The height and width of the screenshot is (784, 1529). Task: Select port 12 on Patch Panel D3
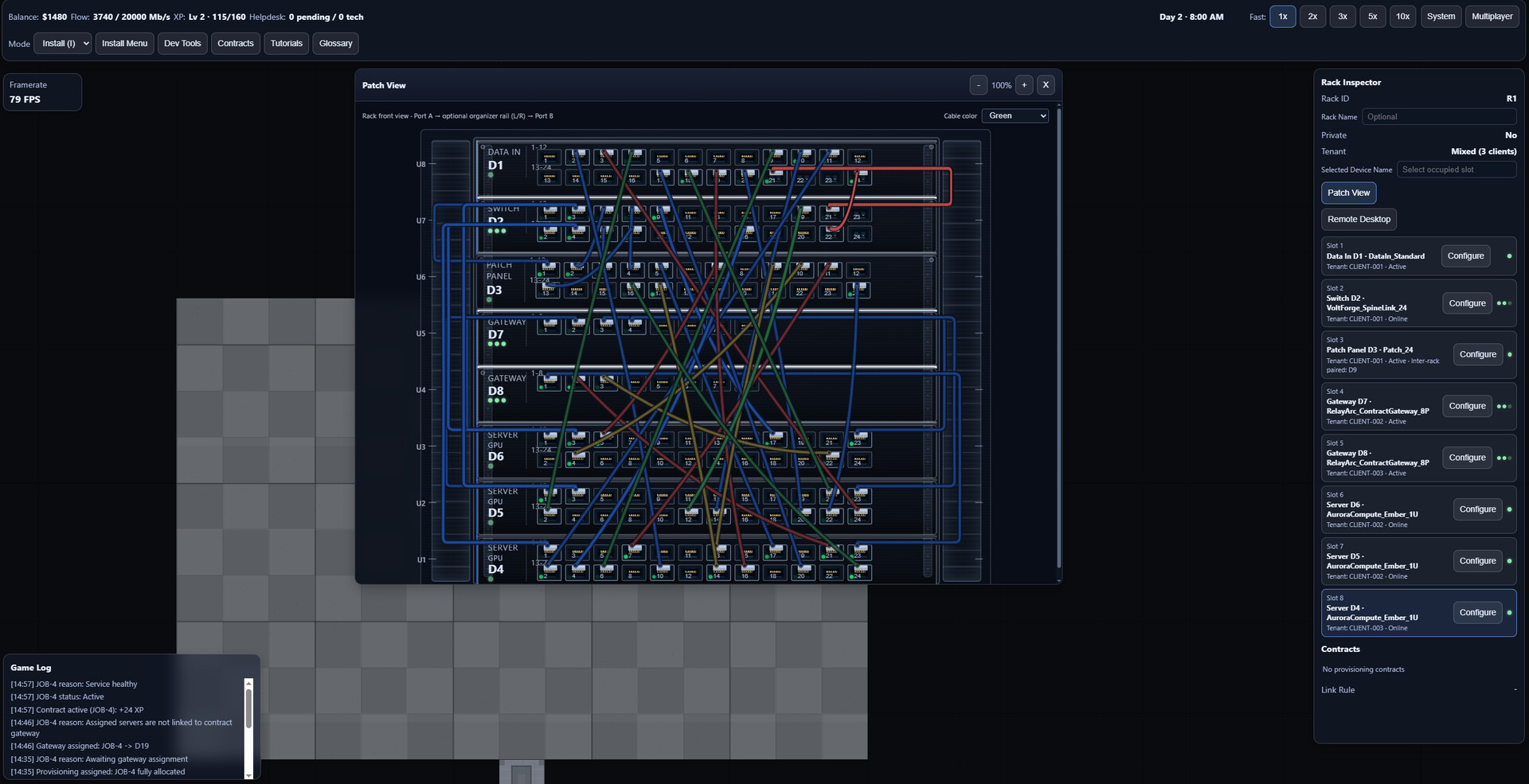click(x=858, y=270)
